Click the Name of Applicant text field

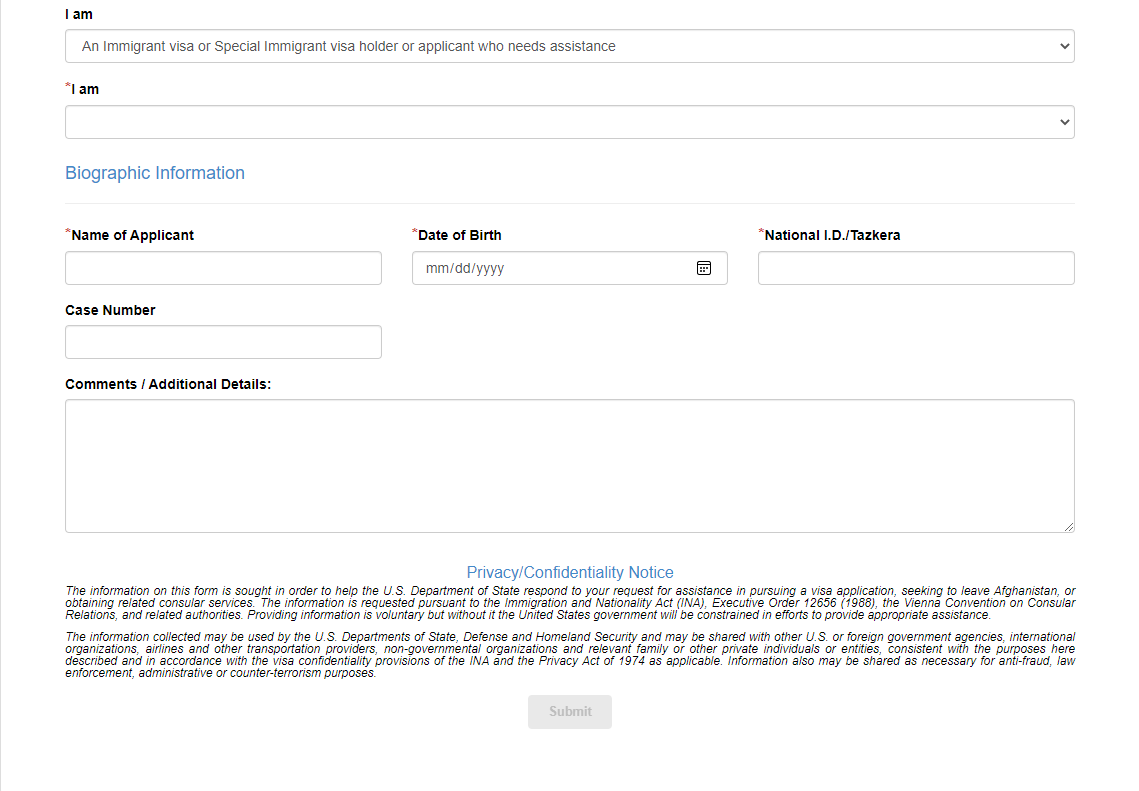click(x=223, y=268)
